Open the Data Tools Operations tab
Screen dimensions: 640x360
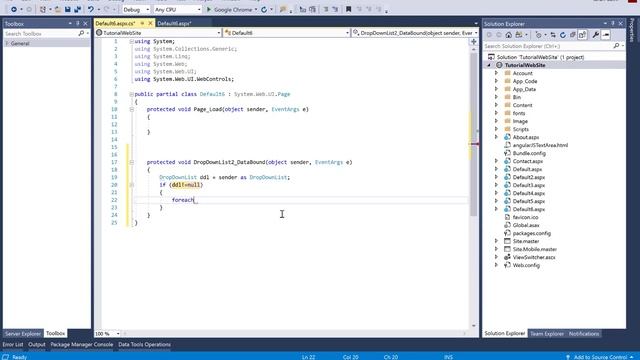[x=144, y=344]
